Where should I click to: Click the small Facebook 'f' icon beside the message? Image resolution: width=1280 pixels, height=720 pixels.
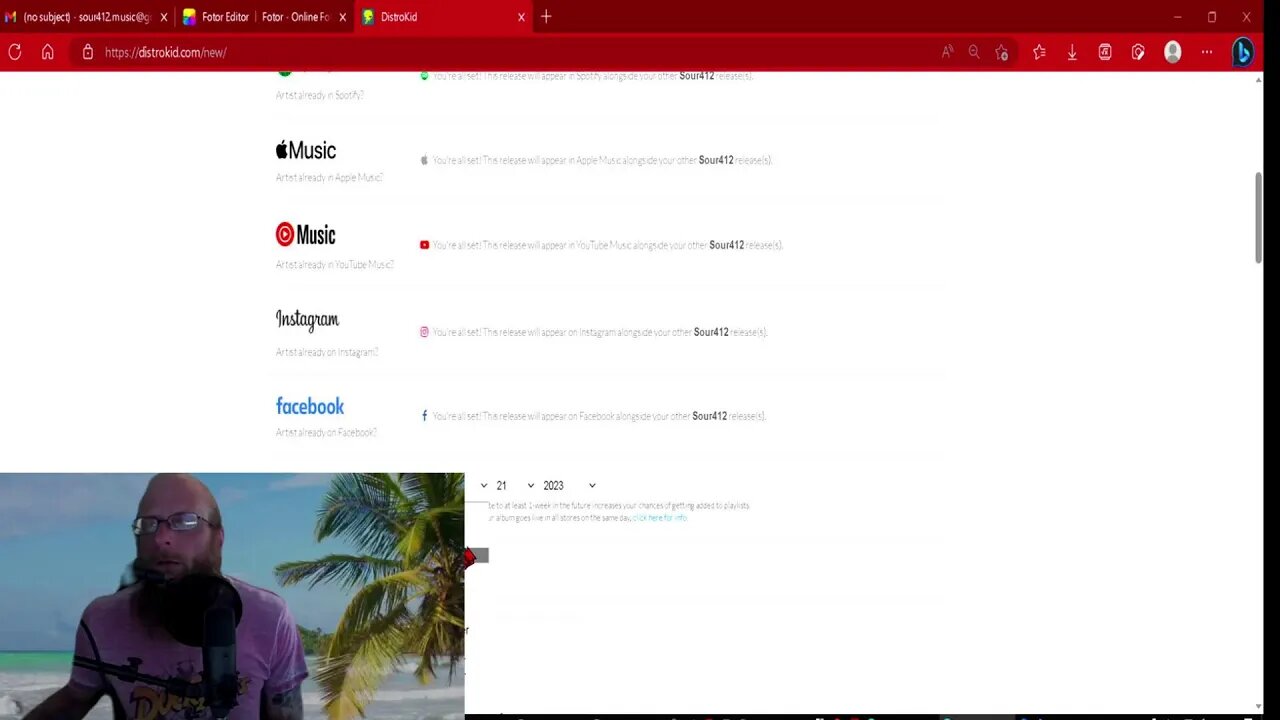(424, 416)
